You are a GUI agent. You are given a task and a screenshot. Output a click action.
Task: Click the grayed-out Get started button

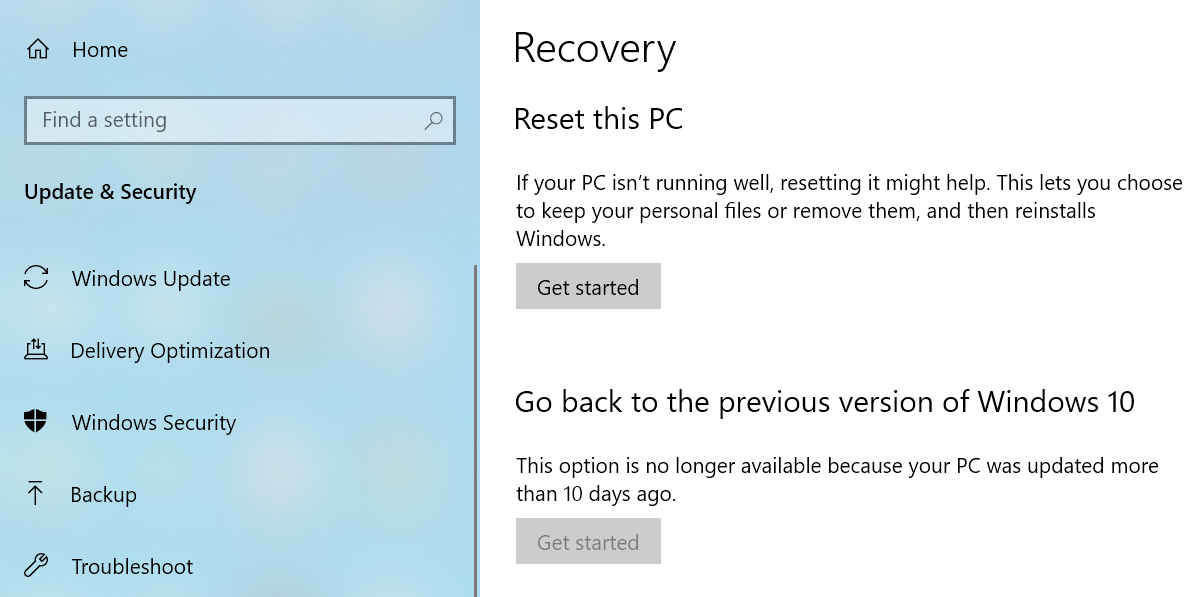(588, 541)
